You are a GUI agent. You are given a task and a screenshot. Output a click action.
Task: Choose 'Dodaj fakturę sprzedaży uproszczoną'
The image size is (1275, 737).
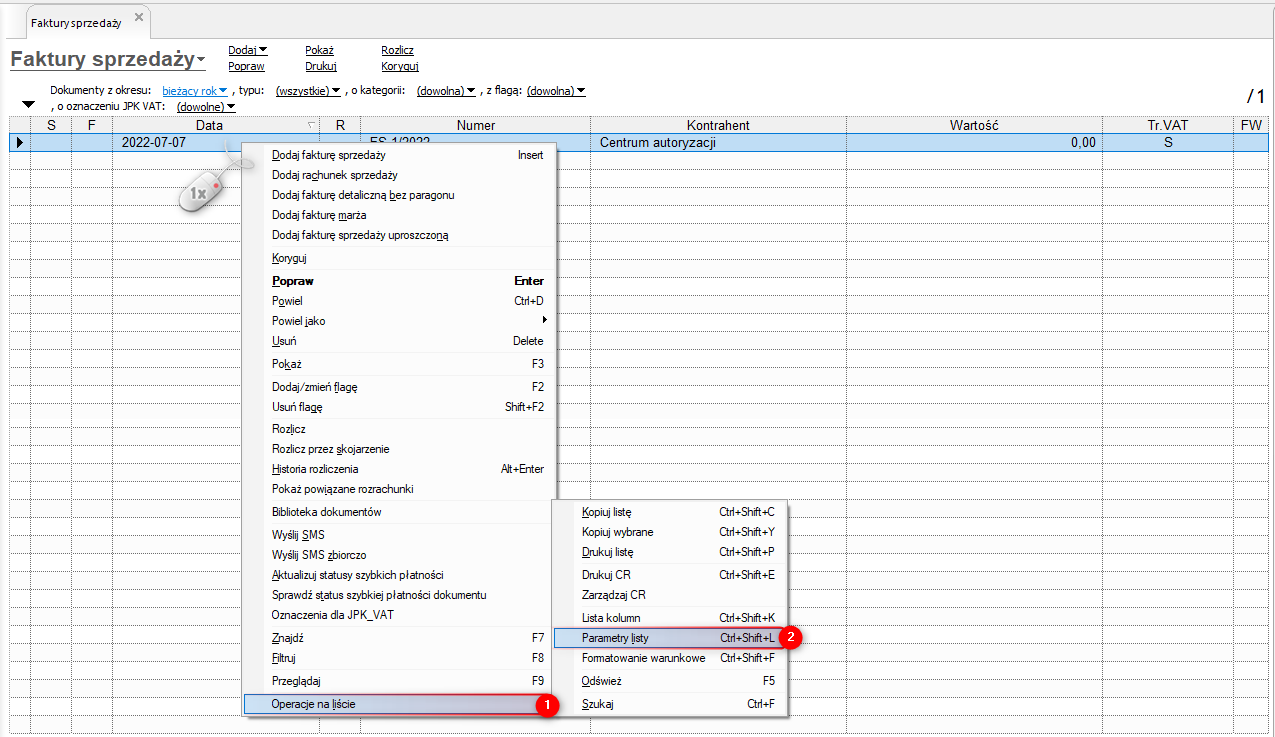point(399,235)
